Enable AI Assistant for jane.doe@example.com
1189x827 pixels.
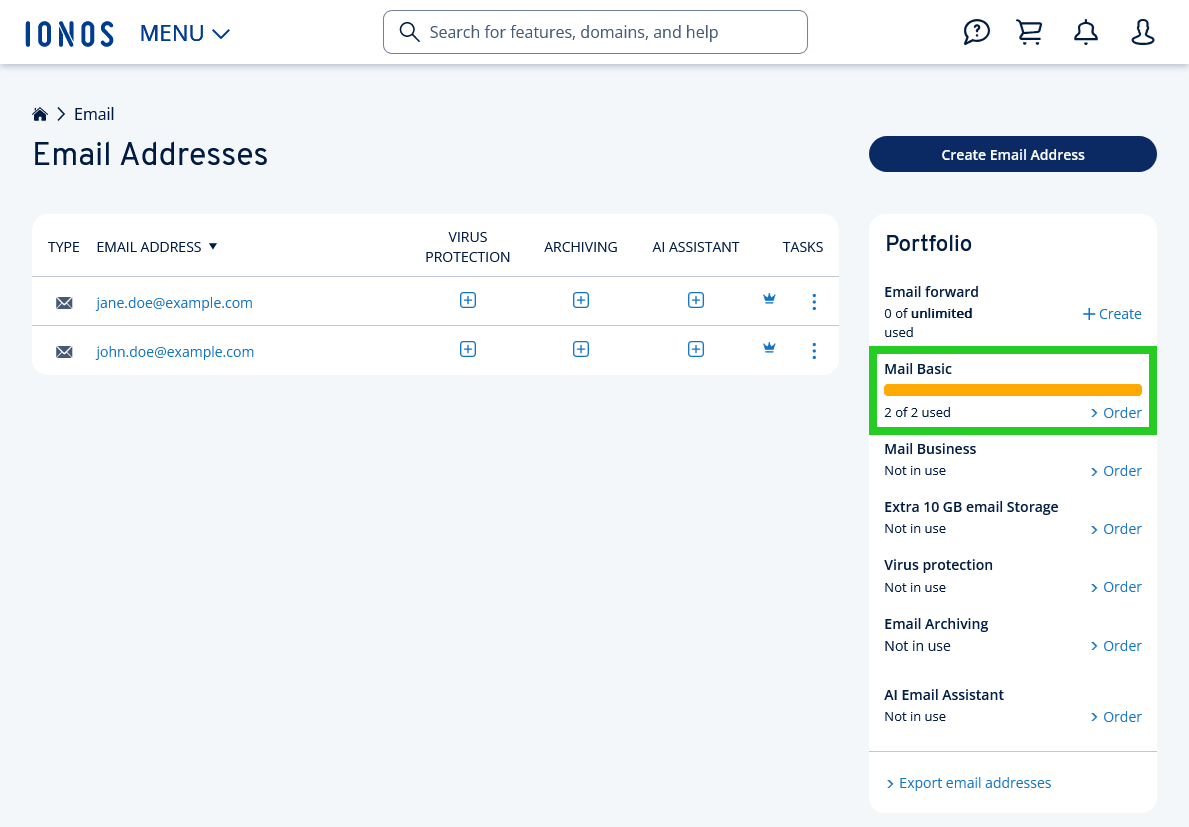click(x=696, y=300)
